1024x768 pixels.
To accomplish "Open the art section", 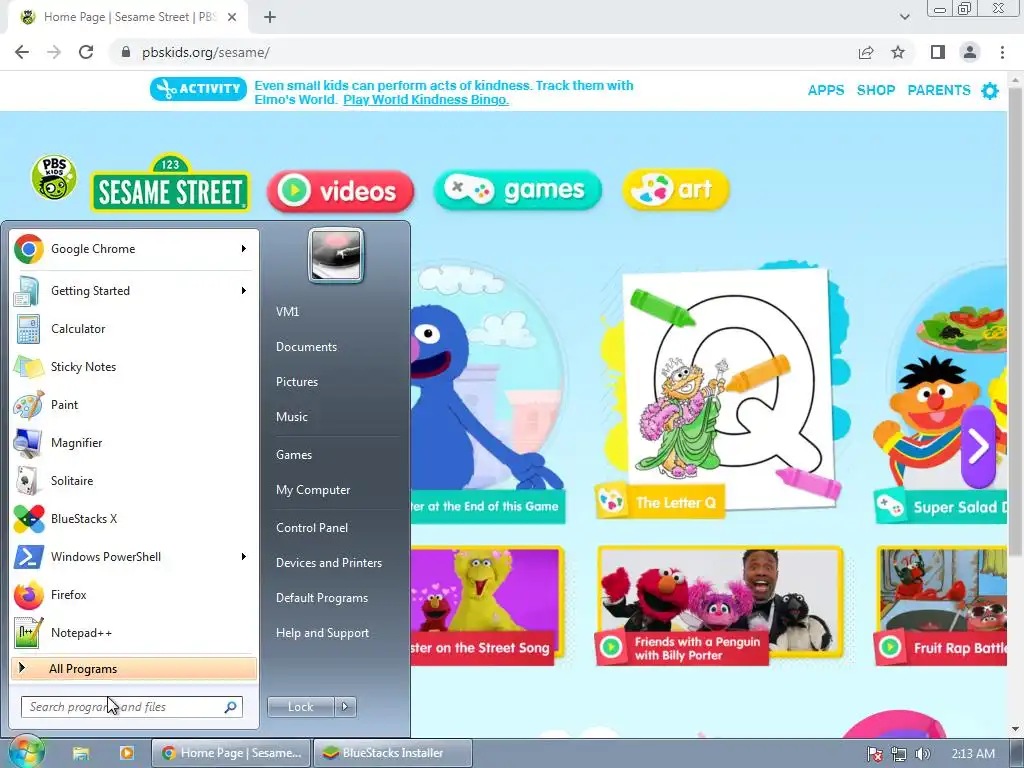I will coord(676,189).
